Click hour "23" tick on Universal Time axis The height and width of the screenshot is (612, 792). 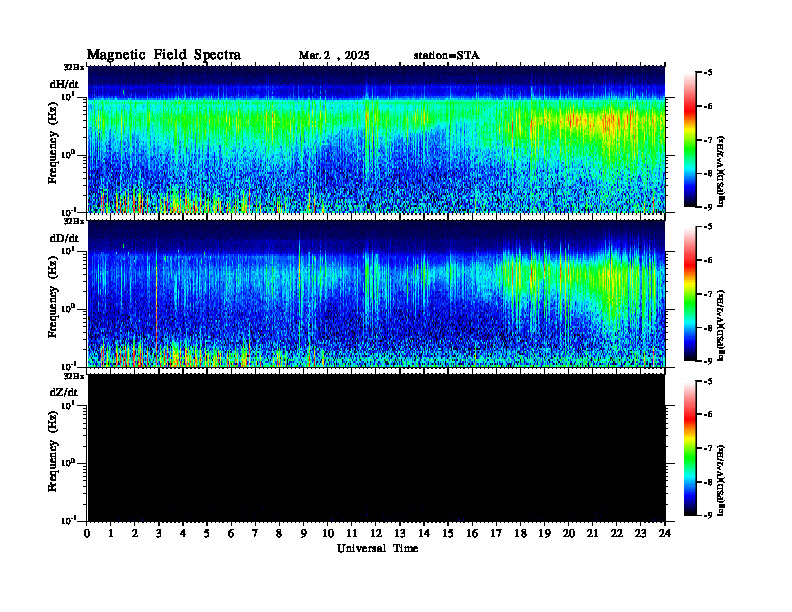(641, 534)
